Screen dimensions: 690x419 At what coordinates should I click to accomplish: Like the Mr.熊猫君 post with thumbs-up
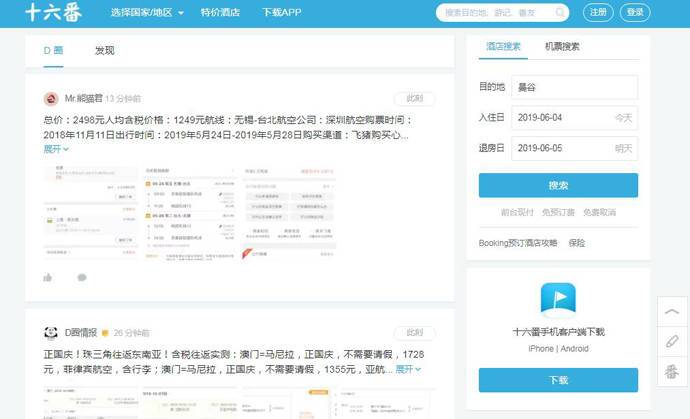(x=48, y=277)
